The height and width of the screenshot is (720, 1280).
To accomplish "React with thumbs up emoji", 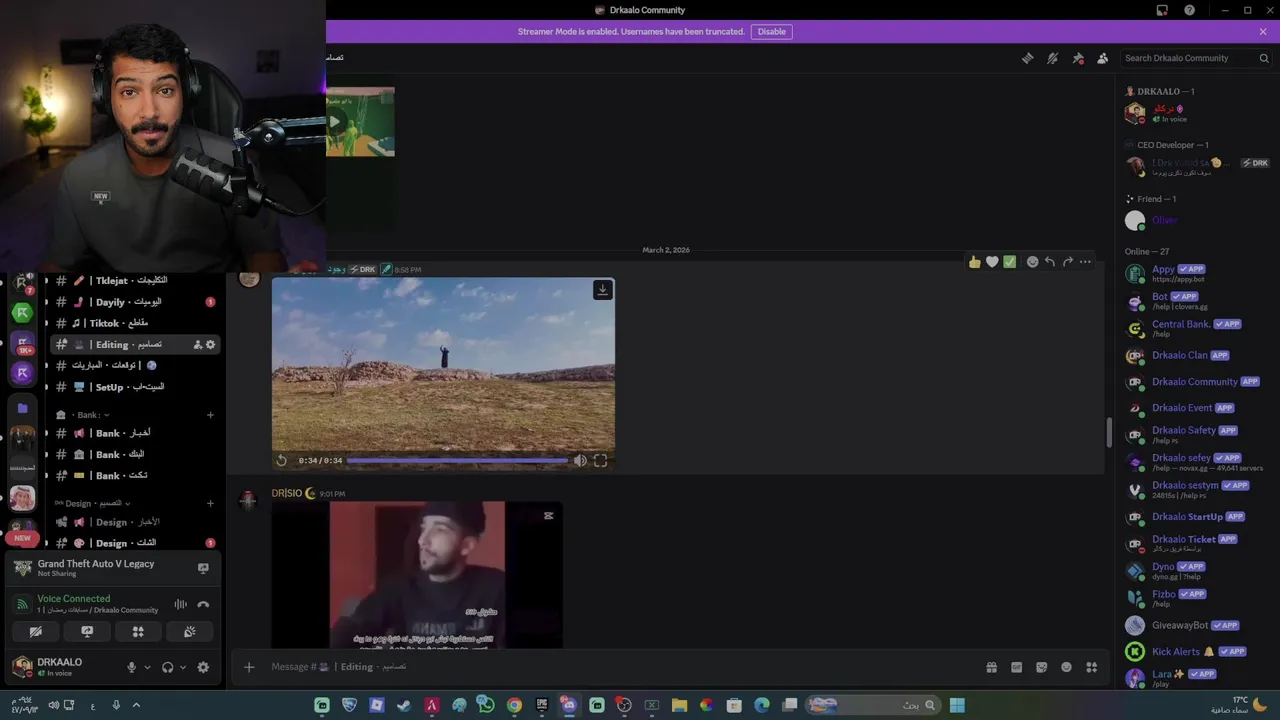I will pos(974,262).
